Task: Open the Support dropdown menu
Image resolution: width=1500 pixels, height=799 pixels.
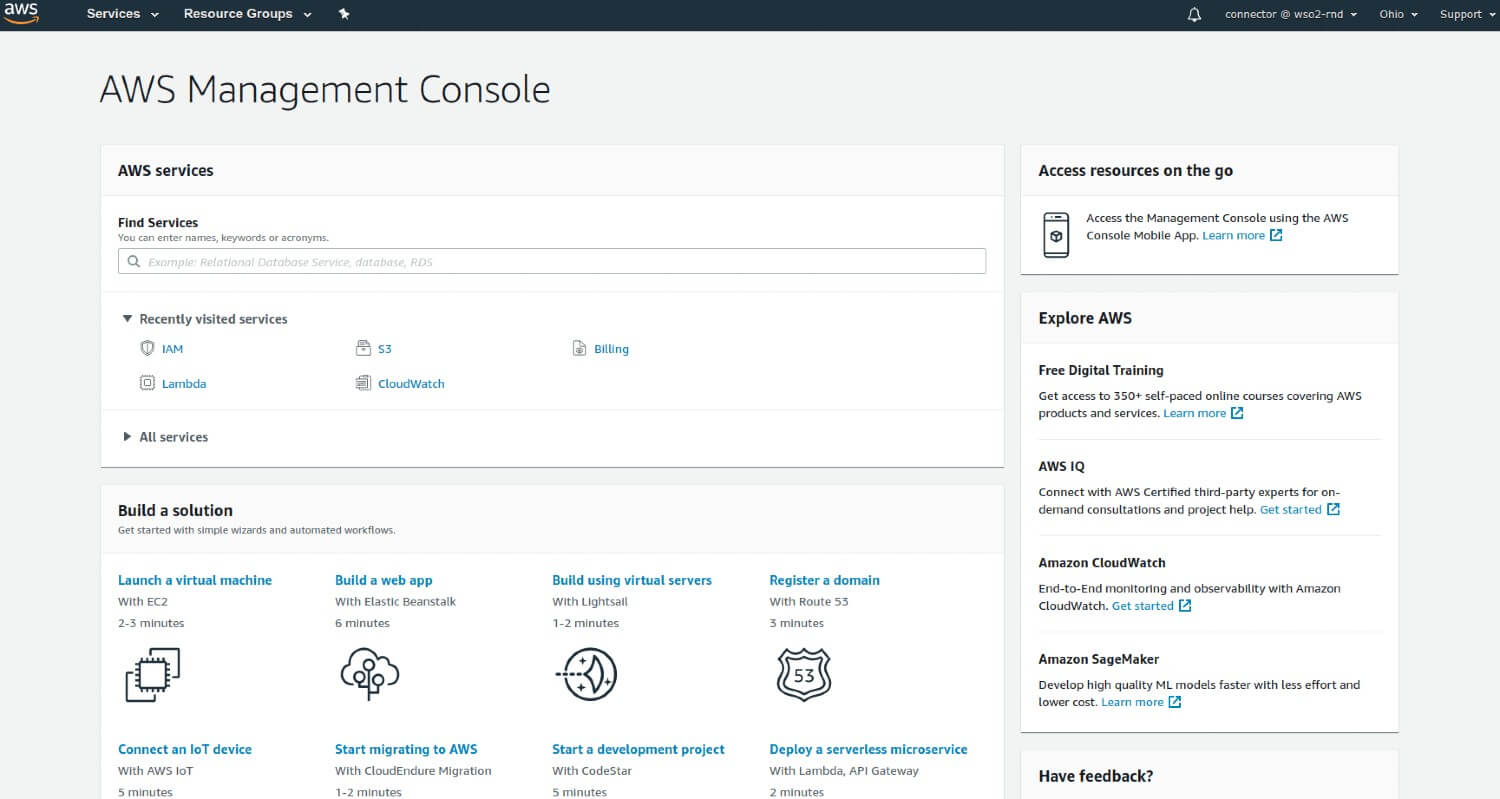Action: pos(1467,14)
